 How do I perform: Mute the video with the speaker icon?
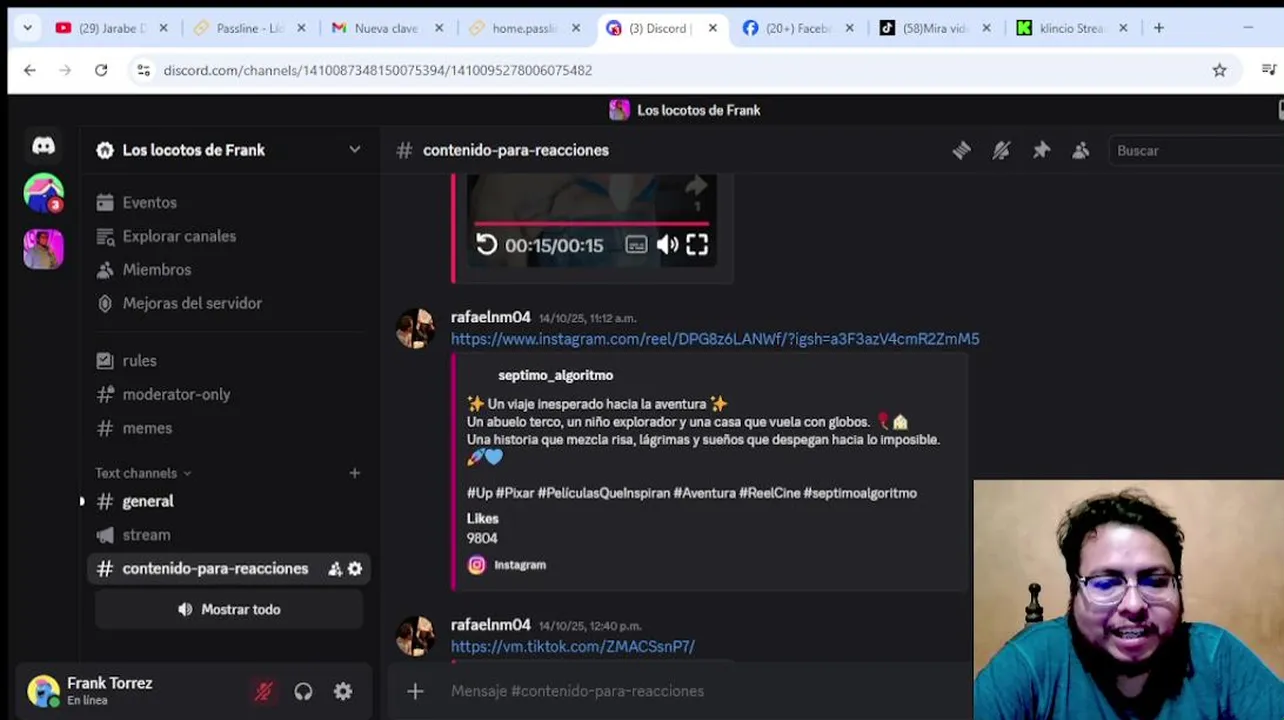tap(667, 245)
